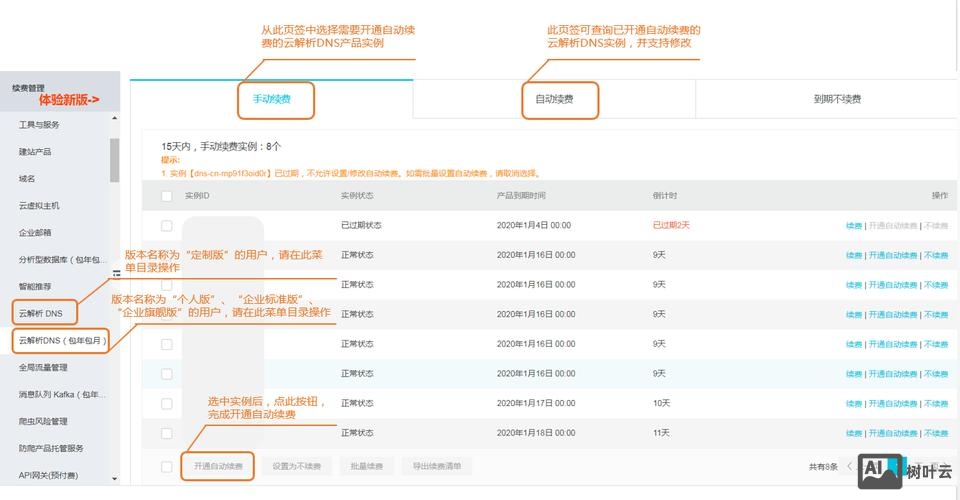Image resolution: width=960 pixels, height=500 pixels.
Task: Click the 已过期状态 status cell
Action: [361, 225]
